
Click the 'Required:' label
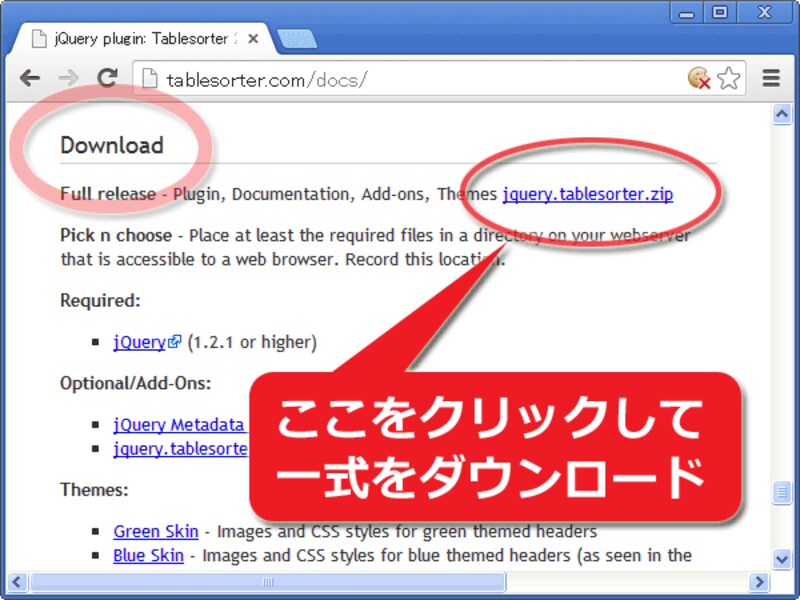point(100,301)
